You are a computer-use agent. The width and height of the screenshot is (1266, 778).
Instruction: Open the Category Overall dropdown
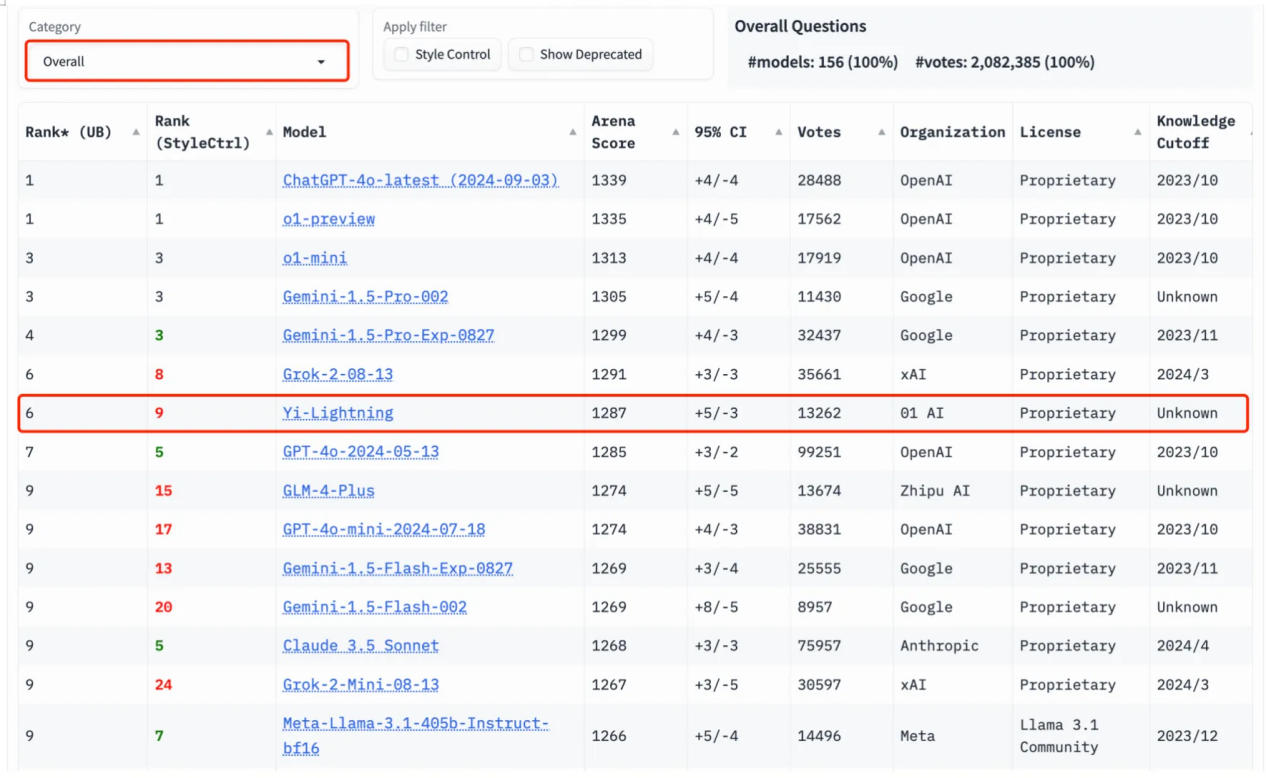187,61
